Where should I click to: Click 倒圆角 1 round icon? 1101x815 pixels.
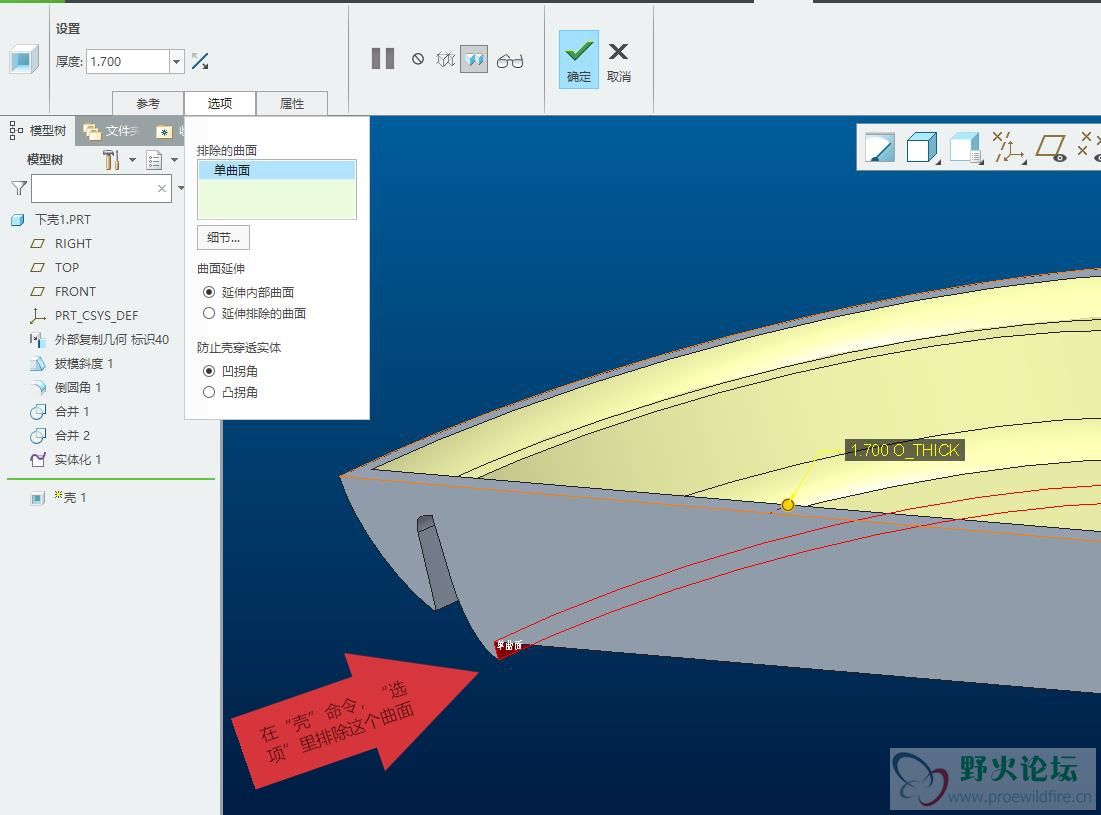[38, 387]
